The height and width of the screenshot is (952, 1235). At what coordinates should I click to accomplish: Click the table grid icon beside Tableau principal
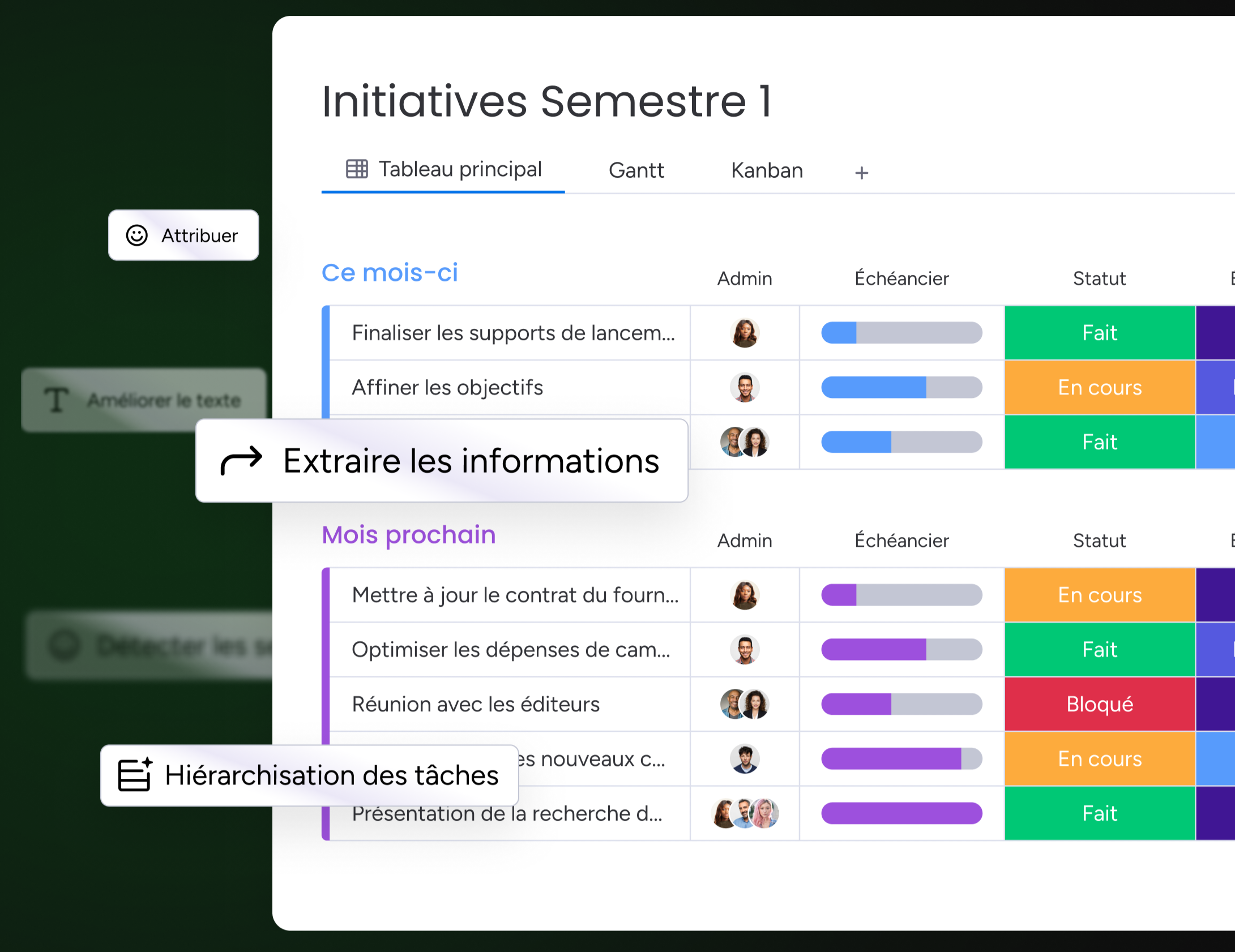[x=357, y=169]
